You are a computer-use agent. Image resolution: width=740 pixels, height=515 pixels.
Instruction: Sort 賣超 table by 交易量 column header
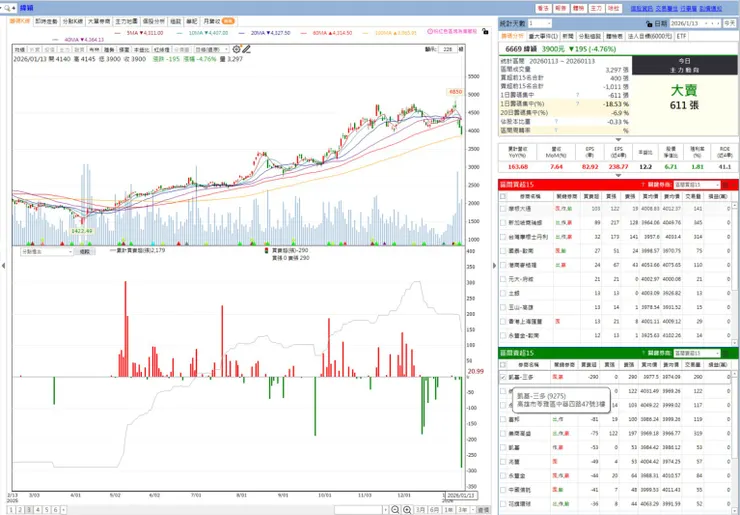click(x=693, y=365)
